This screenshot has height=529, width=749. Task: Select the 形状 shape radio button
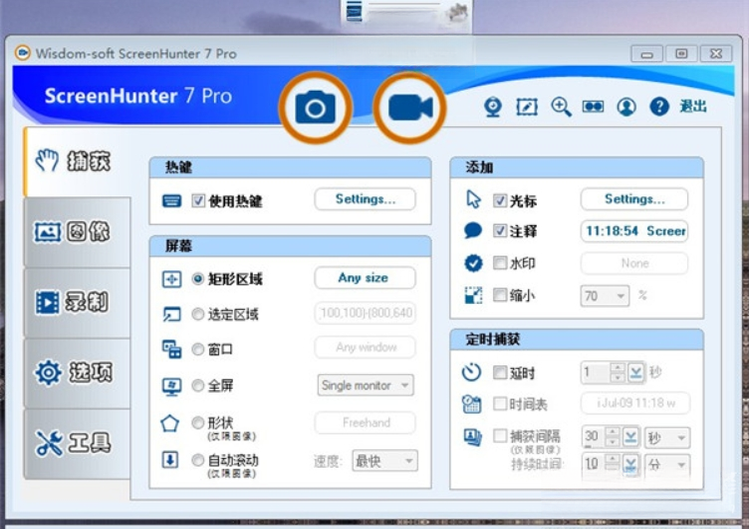(198, 422)
